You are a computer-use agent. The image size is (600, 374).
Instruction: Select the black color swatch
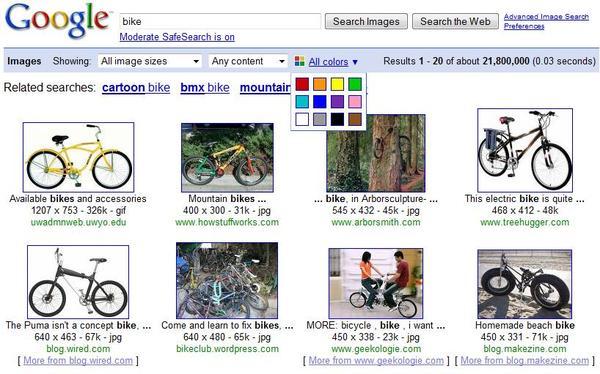point(337,119)
